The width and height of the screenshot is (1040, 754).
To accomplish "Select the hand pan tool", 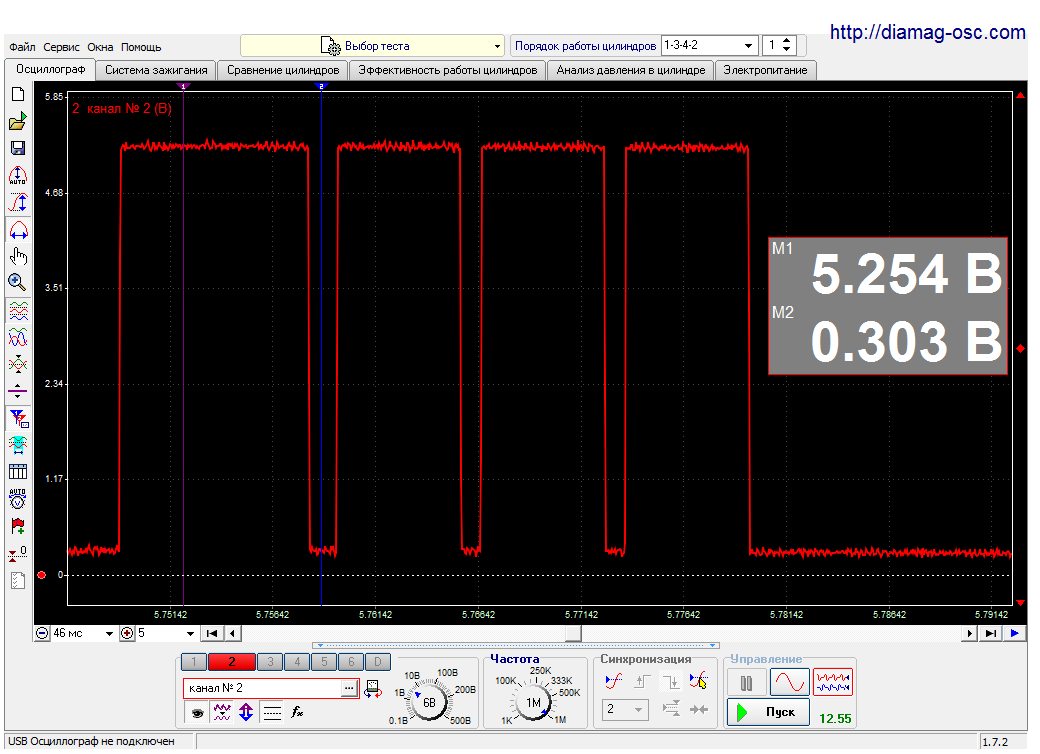I will point(18,256).
